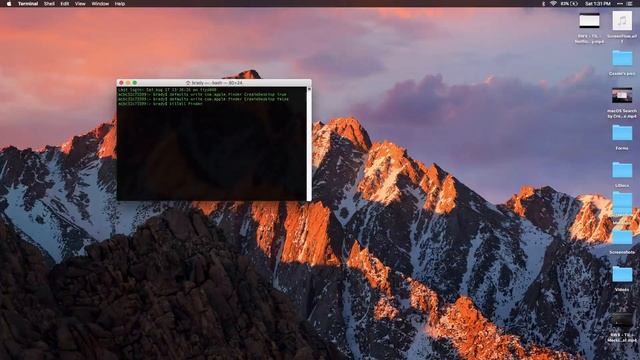Click the Last login line in Terminal
This screenshot has width=640, height=360.
click(x=167, y=90)
